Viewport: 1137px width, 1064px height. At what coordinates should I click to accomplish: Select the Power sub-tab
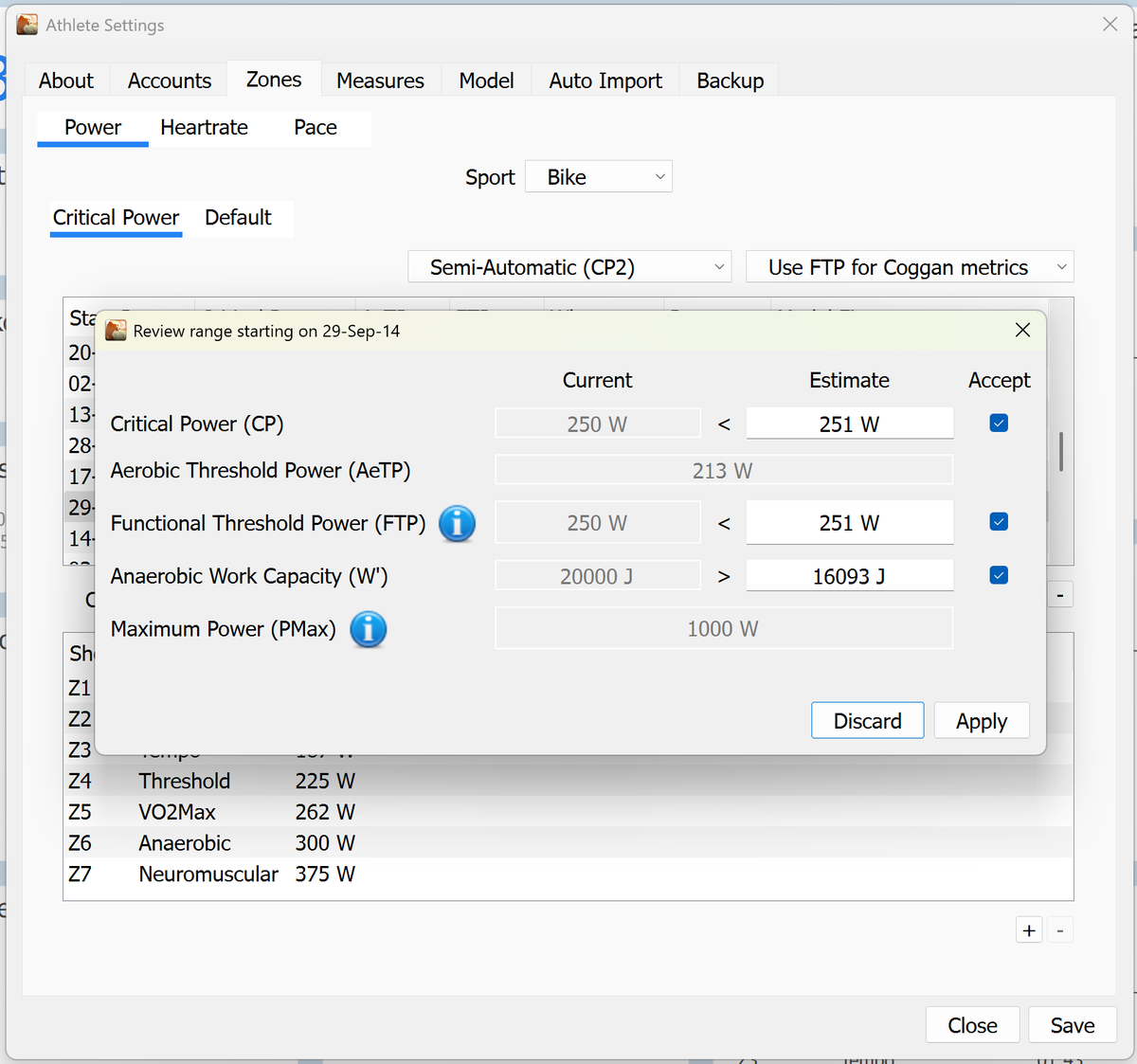93,127
